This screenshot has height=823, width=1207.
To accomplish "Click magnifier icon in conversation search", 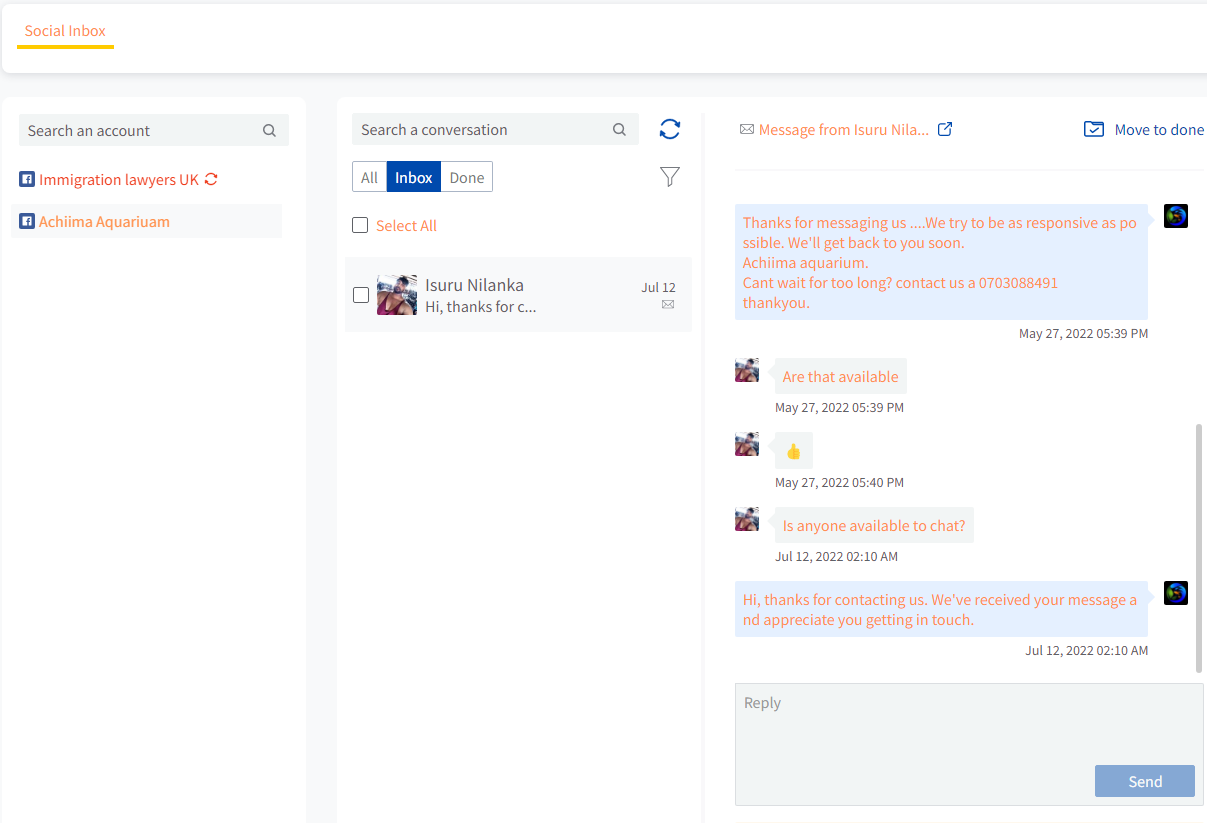I will pos(619,130).
